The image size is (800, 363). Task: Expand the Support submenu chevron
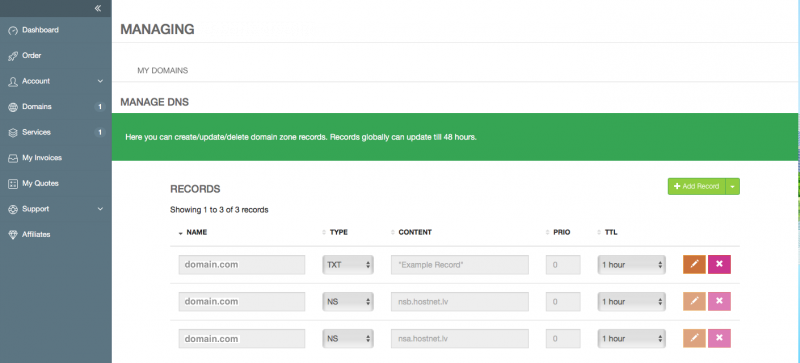coord(100,209)
